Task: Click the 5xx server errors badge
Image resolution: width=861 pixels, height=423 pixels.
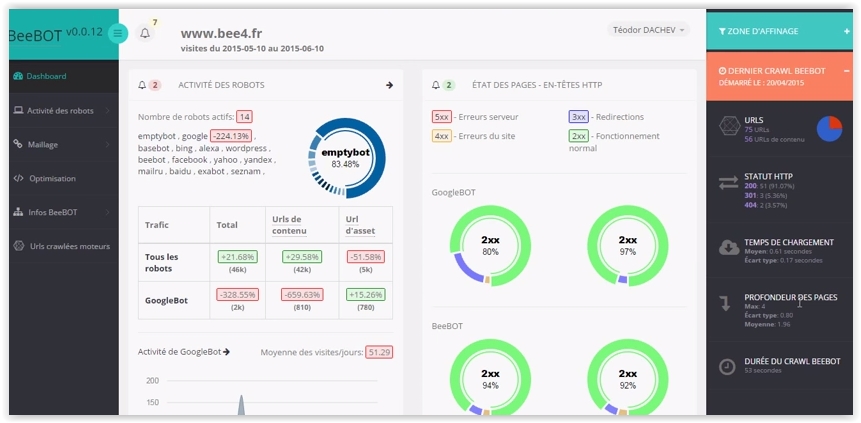Action: [442, 116]
